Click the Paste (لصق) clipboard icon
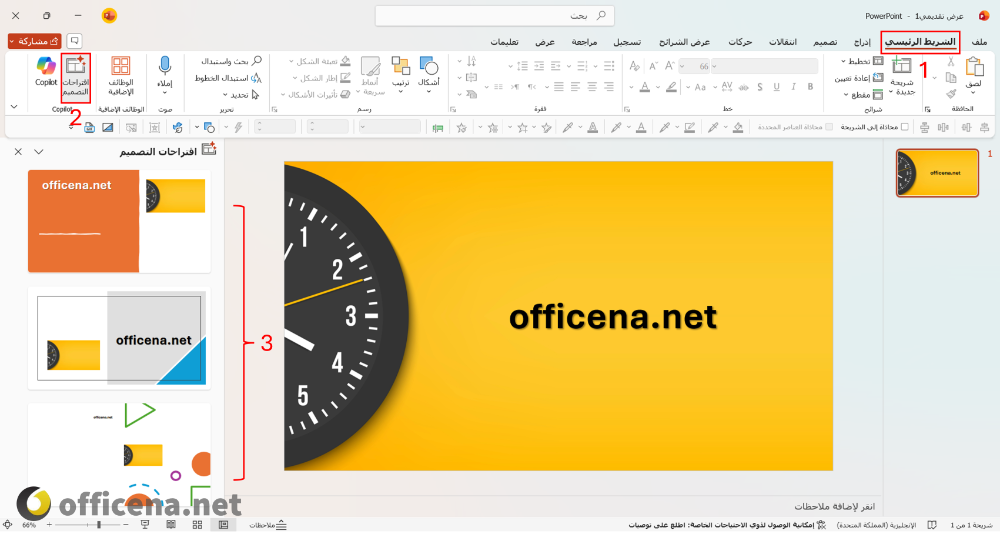1000x544 pixels. click(974, 67)
